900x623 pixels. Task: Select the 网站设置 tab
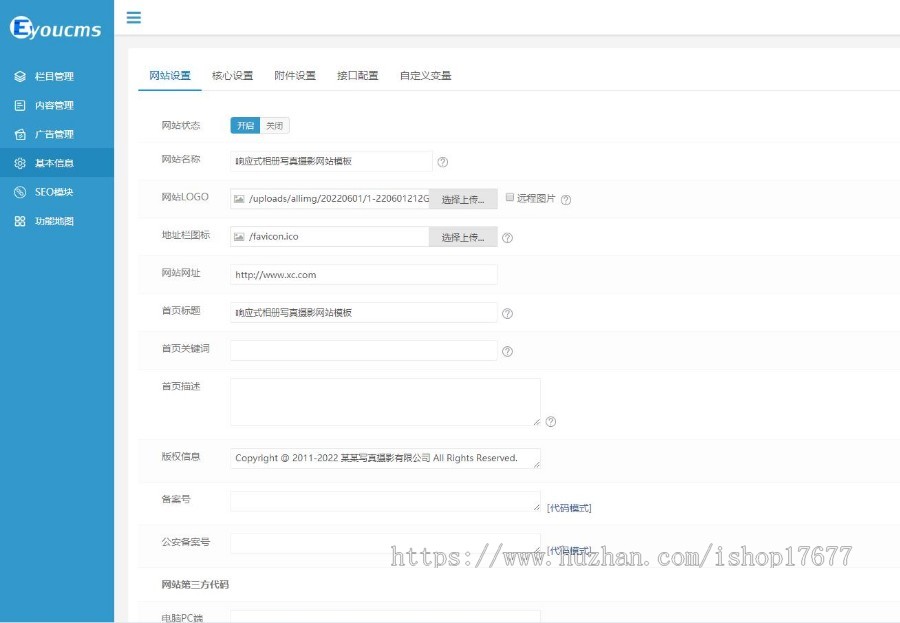[x=170, y=75]
